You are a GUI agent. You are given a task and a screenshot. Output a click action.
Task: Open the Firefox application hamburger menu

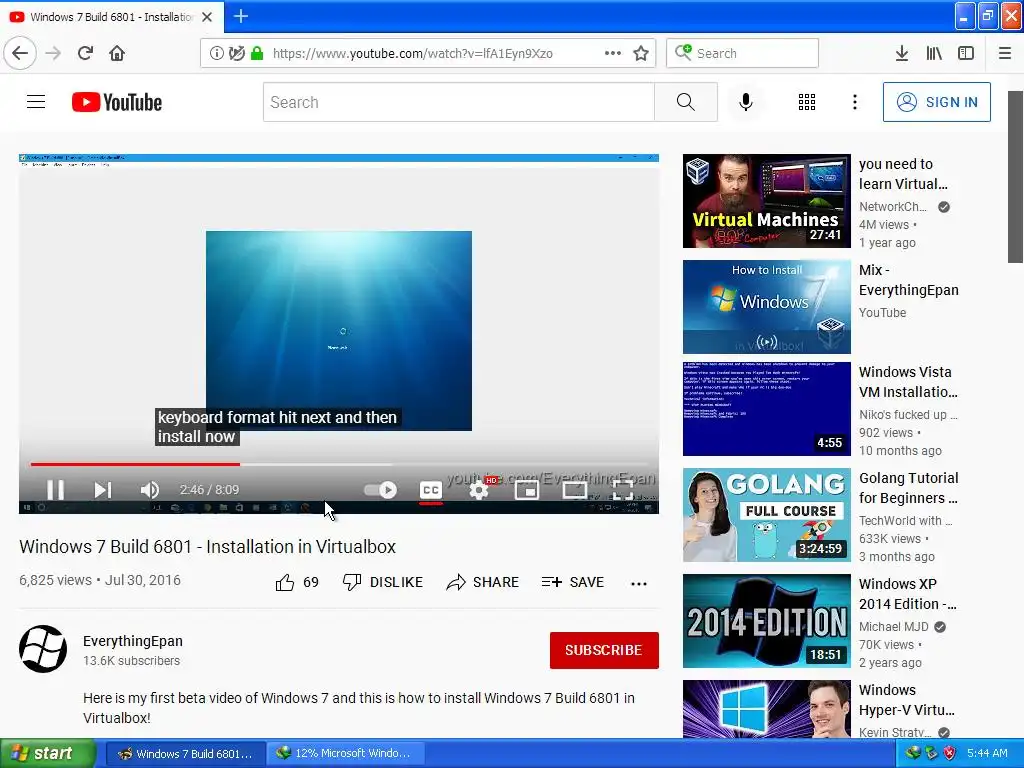point(1005,53)
